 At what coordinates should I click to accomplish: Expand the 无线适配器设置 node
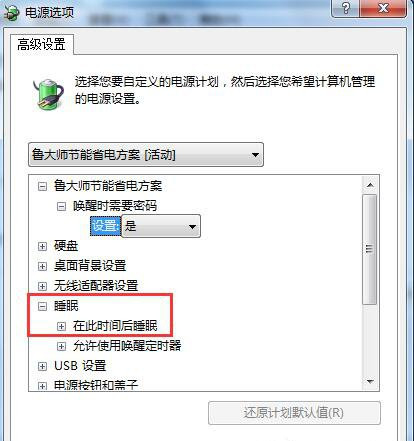(42, 286)
